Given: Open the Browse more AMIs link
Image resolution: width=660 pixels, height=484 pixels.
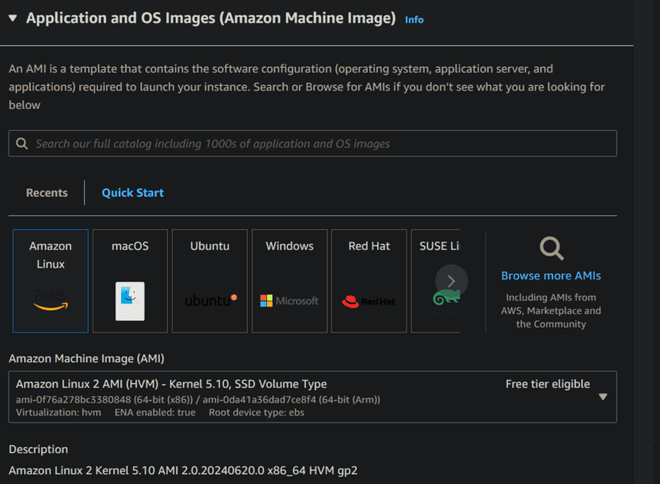Looking at the screenshot, I should 551,275.
